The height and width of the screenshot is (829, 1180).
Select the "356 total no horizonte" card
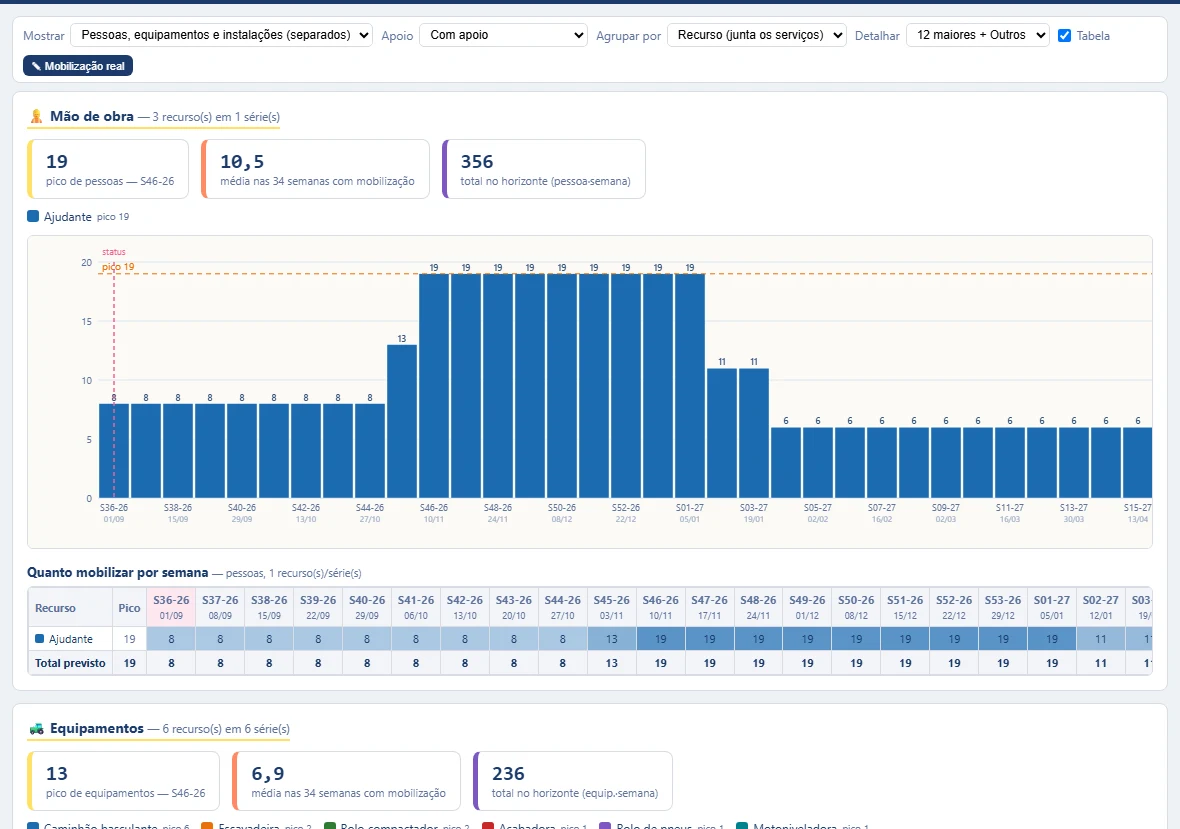(x=544, y=169)
